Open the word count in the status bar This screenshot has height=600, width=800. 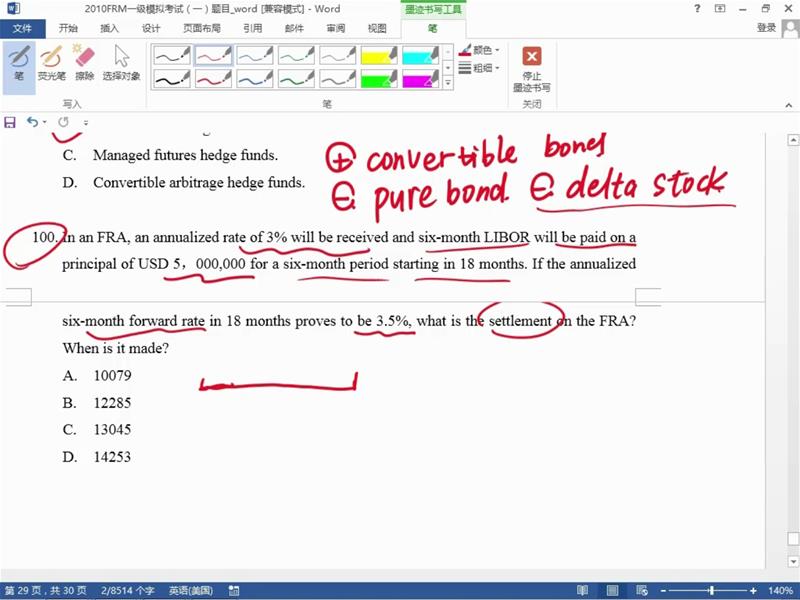[x=128, y=591]
